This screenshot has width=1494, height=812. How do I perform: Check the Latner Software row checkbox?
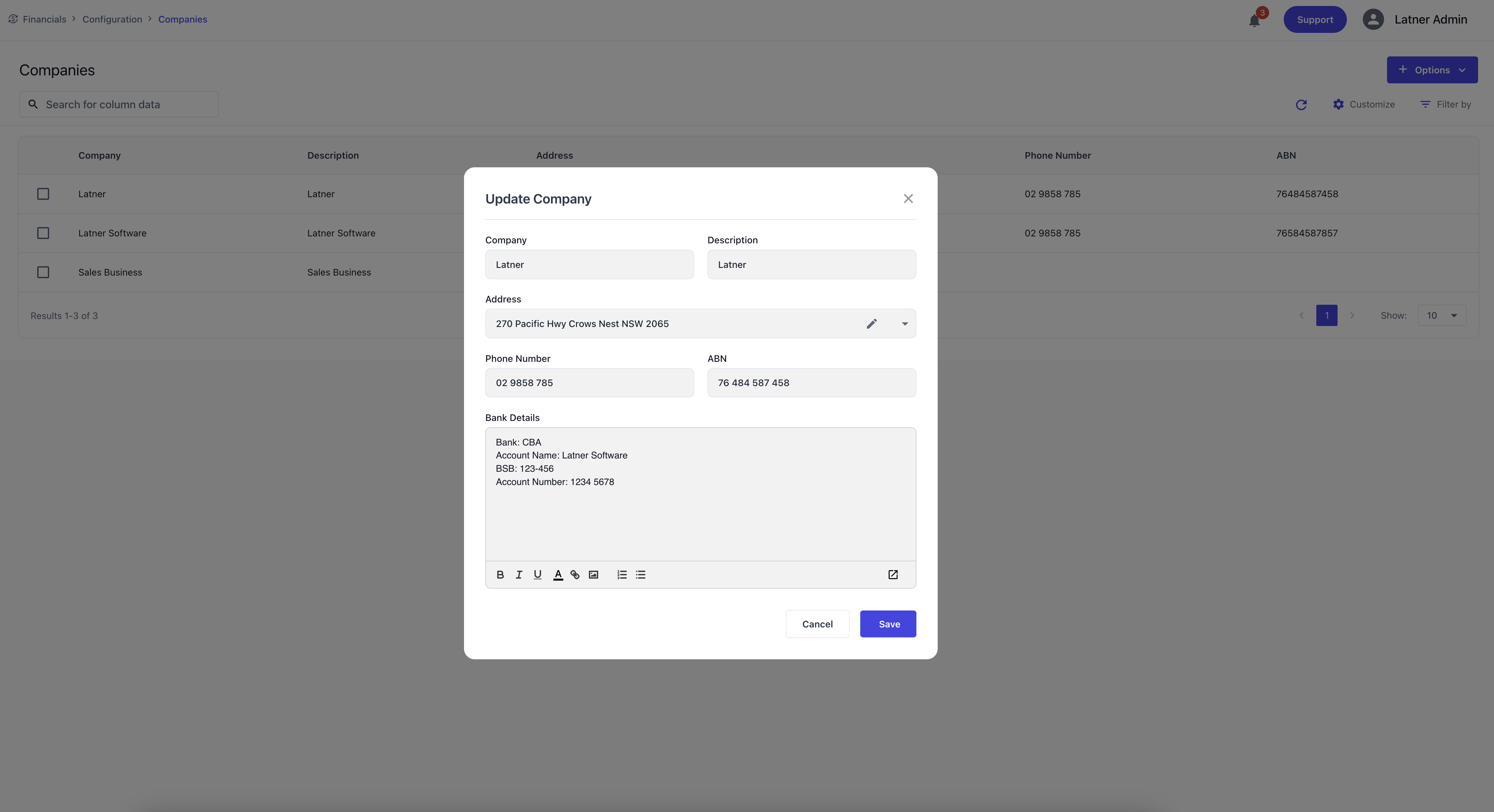point(43,233)
